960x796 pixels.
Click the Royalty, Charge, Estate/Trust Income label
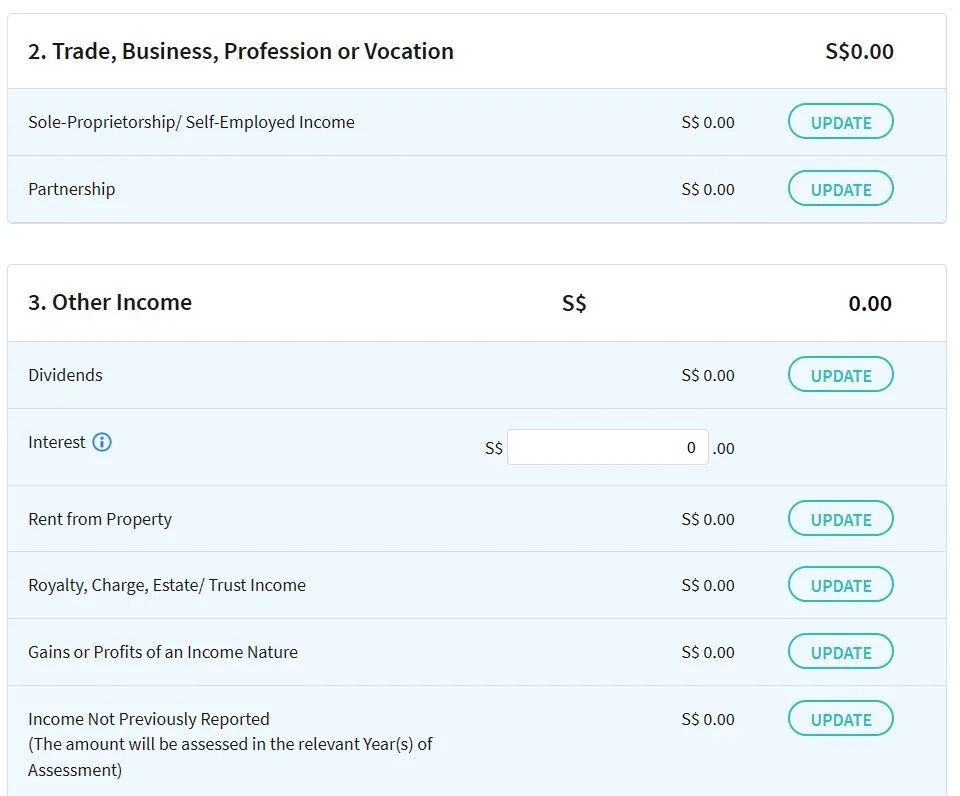(x=167, y=585)
